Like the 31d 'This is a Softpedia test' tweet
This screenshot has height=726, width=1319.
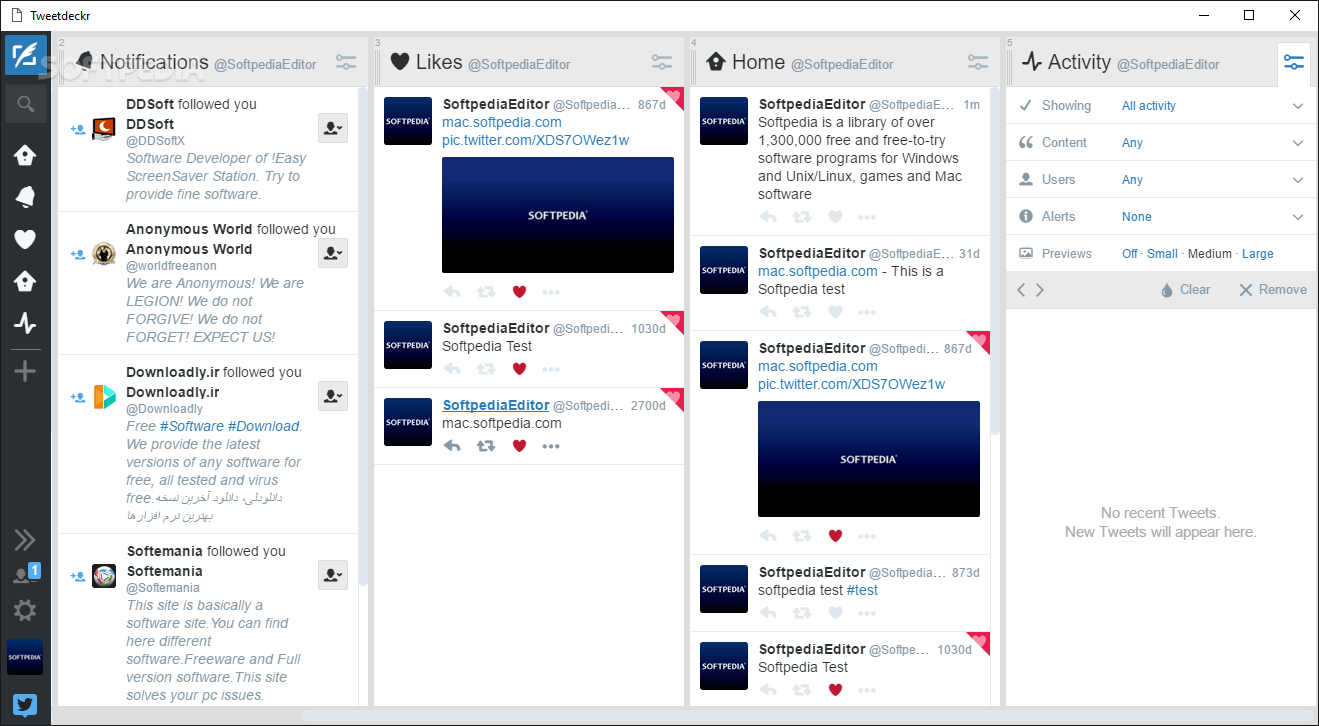tap(835, 312)
